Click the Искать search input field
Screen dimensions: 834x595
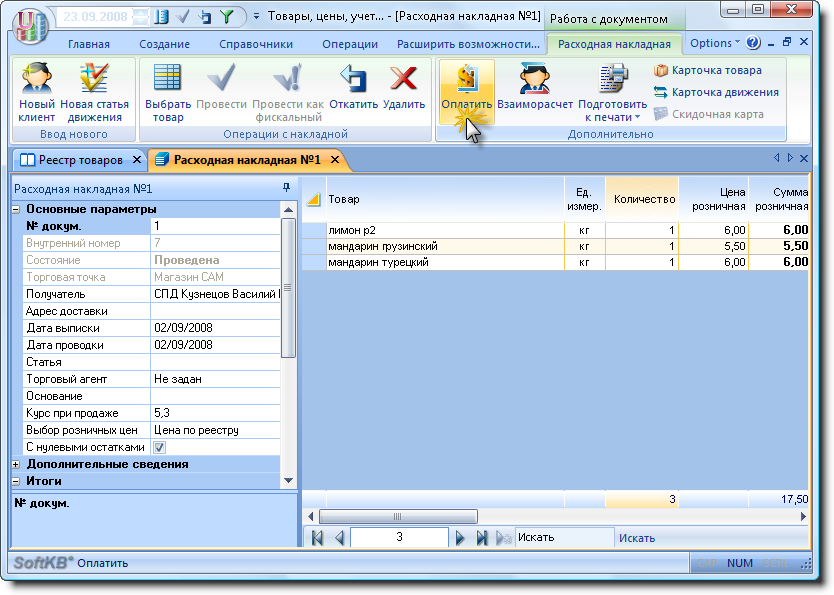pyautogui.click(x=564, y=538)
